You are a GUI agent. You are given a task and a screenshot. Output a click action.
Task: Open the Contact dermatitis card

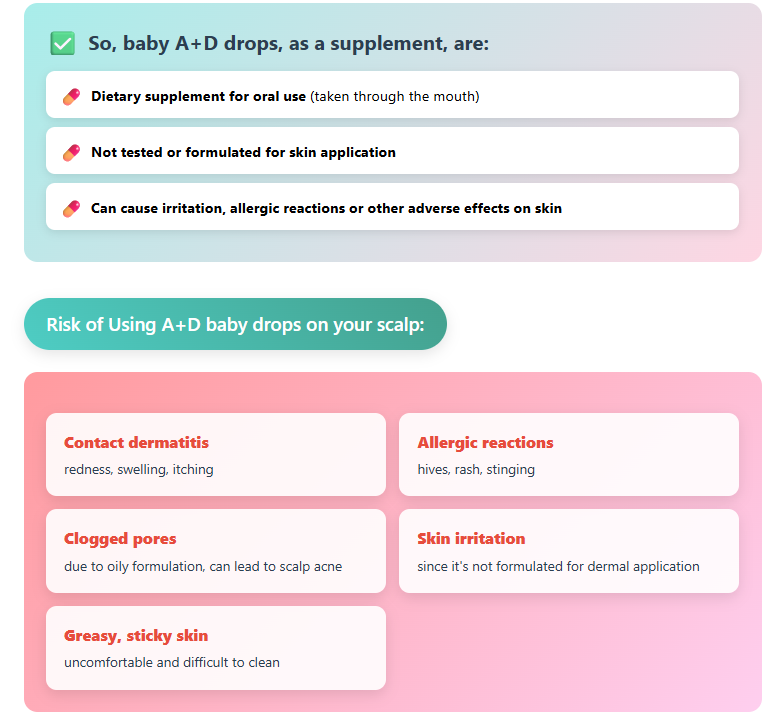tap(216, 454)
